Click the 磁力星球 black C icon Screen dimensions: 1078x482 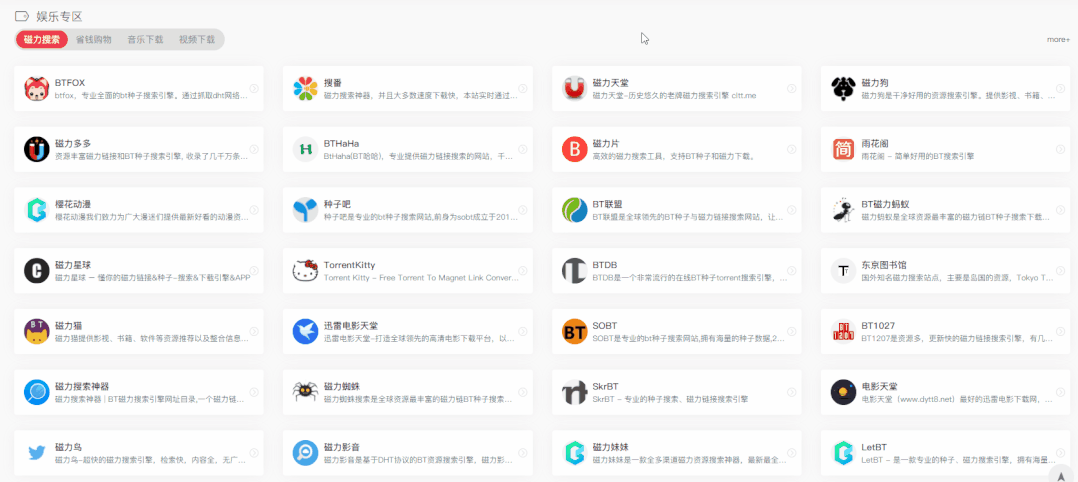click(x=36, y=270)
